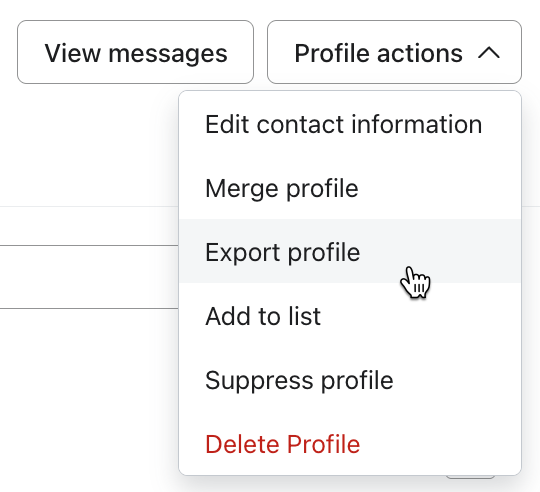This screenshot has height=492, width=540.
Task: Export this profile via highlighted item
Action: (x=350, y=252)
